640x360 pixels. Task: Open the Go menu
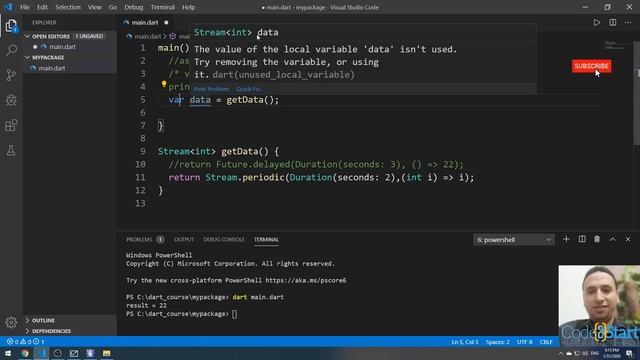(113, 7)
